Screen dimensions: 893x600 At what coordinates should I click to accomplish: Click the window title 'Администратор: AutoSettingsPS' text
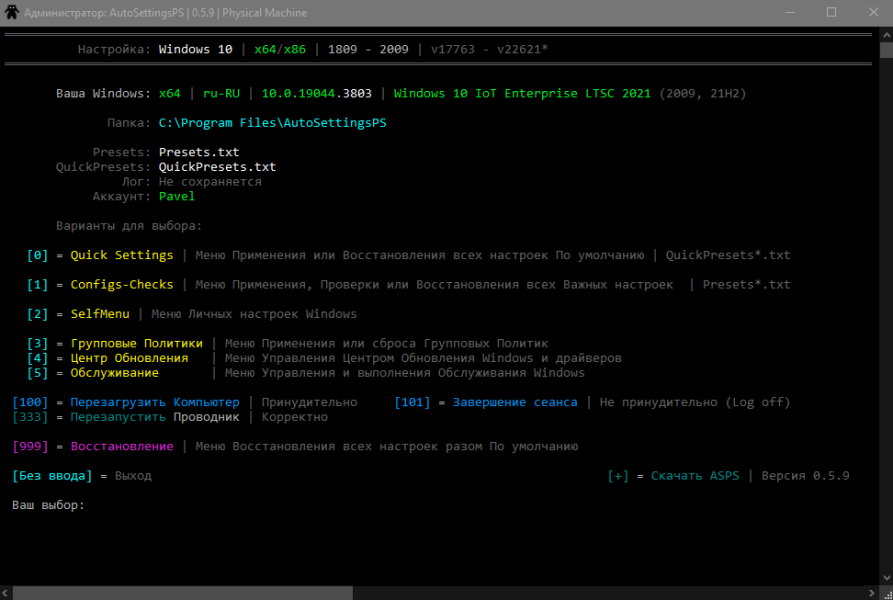click(x=104, y=13)
